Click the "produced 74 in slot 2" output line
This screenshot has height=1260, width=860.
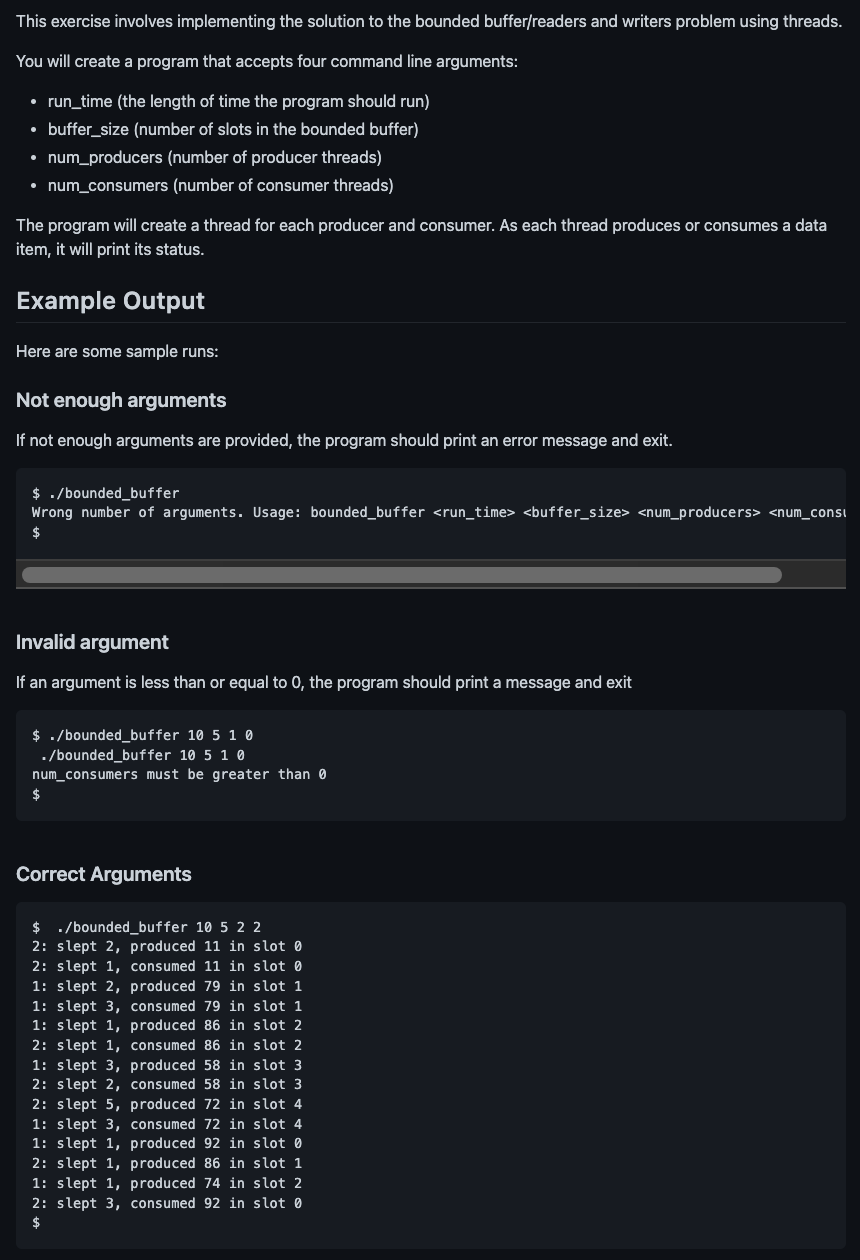coord(167,1183)
